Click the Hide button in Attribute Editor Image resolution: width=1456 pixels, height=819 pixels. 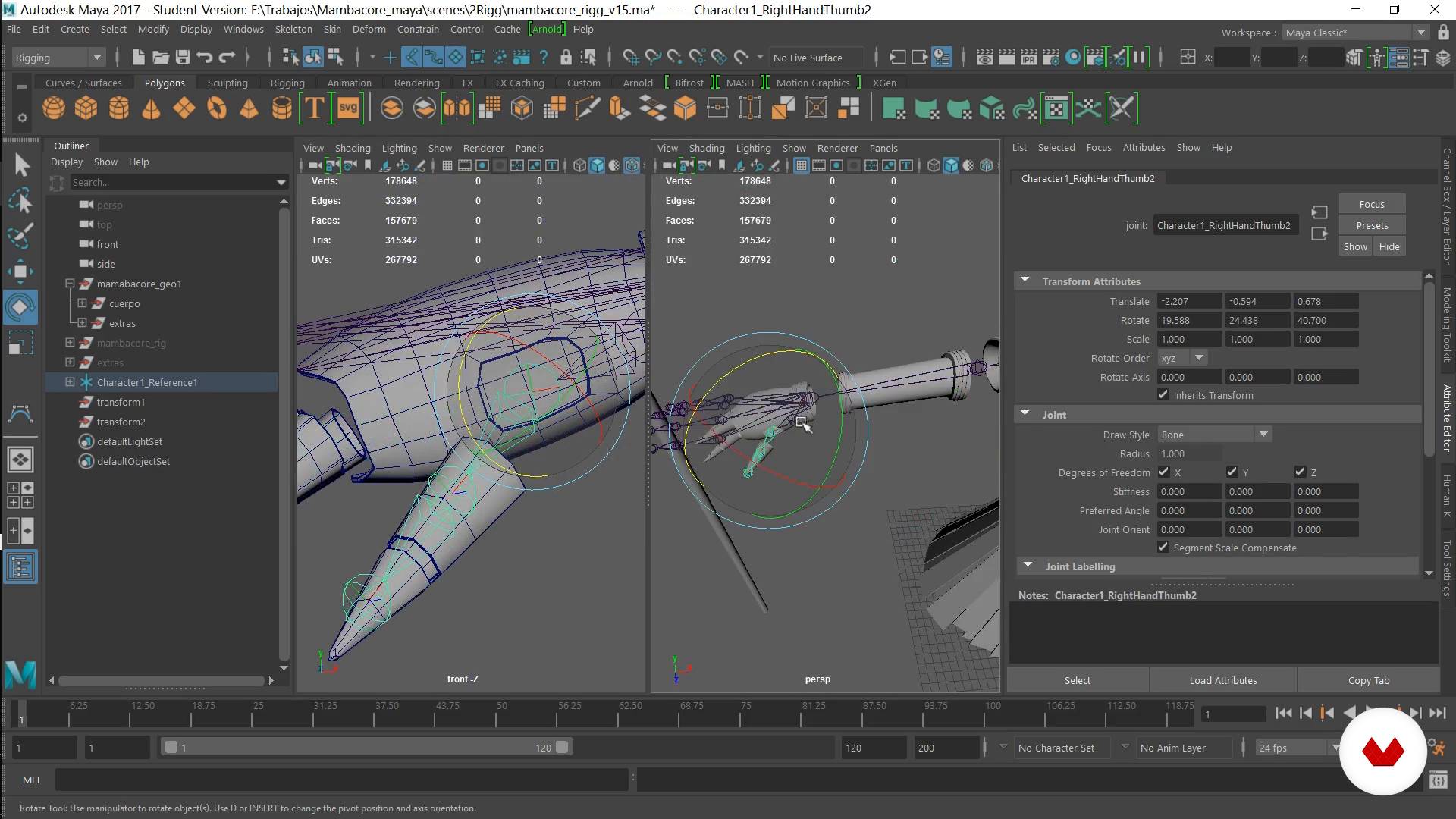[1389, 246]
